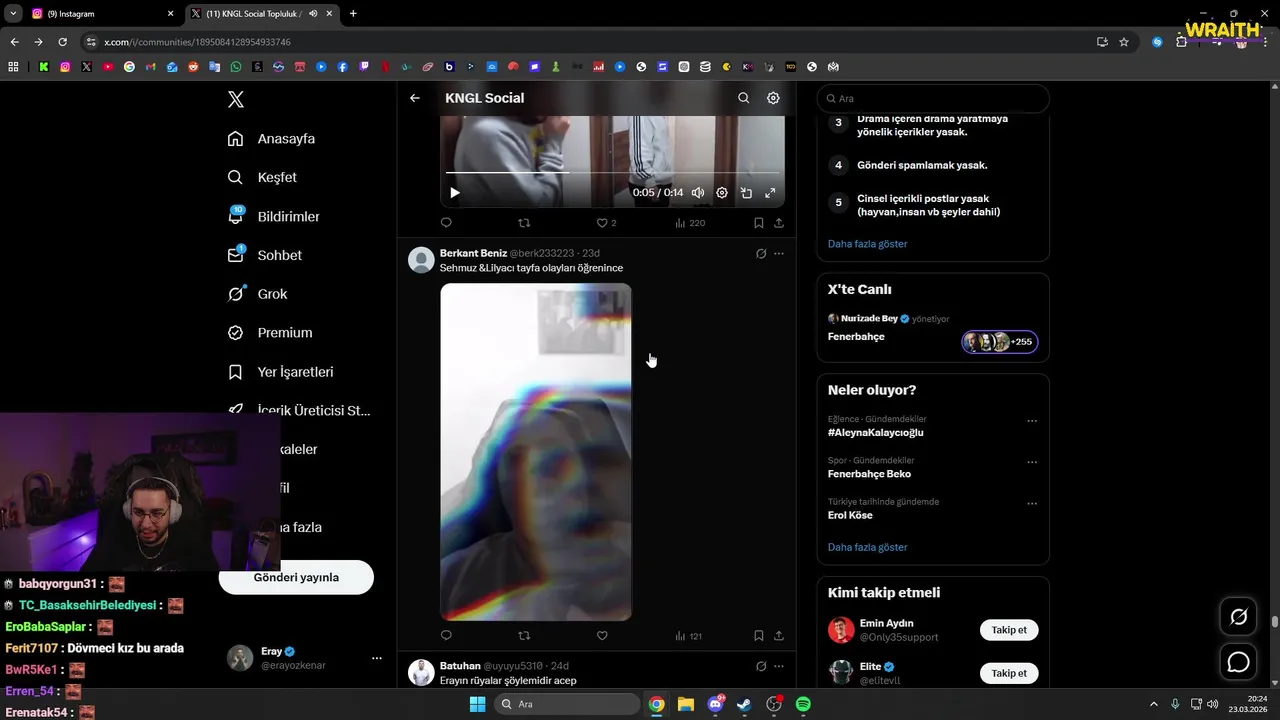Switch to the Instagram browser tab
The width and height of the screenshot is (1280, 720).
[102, 14]
